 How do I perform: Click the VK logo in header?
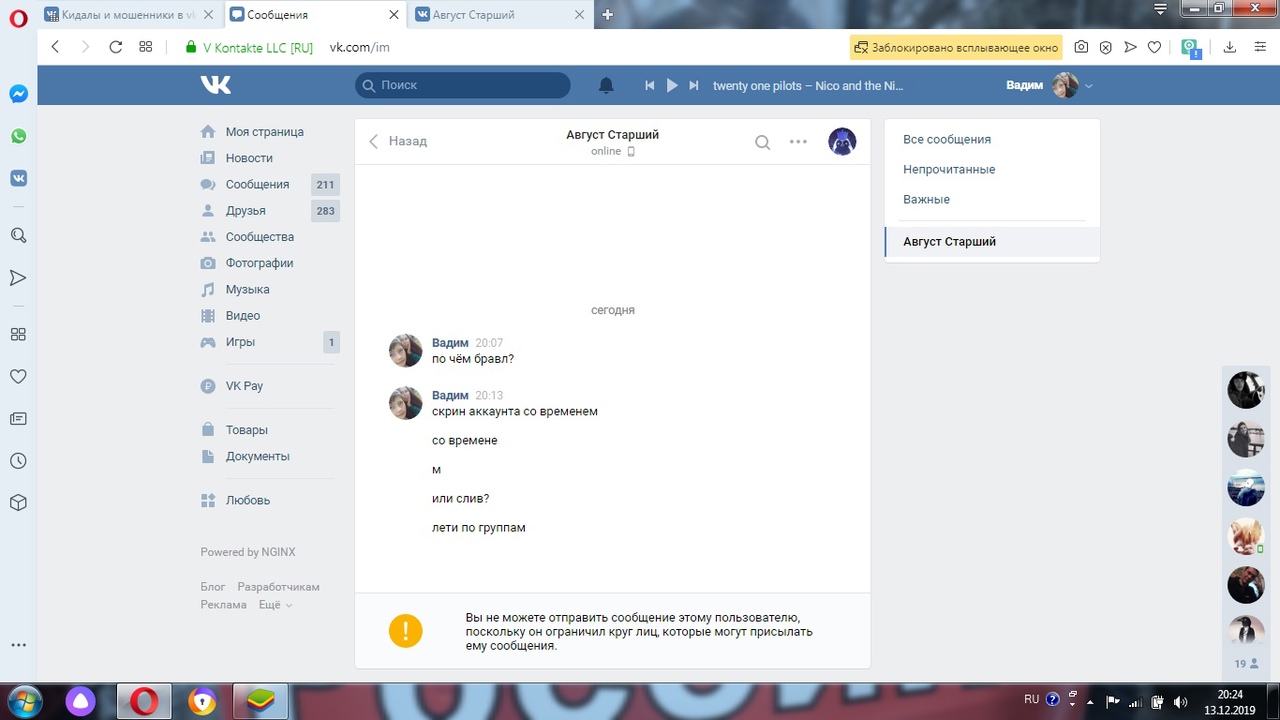click(x=215, y=85)
